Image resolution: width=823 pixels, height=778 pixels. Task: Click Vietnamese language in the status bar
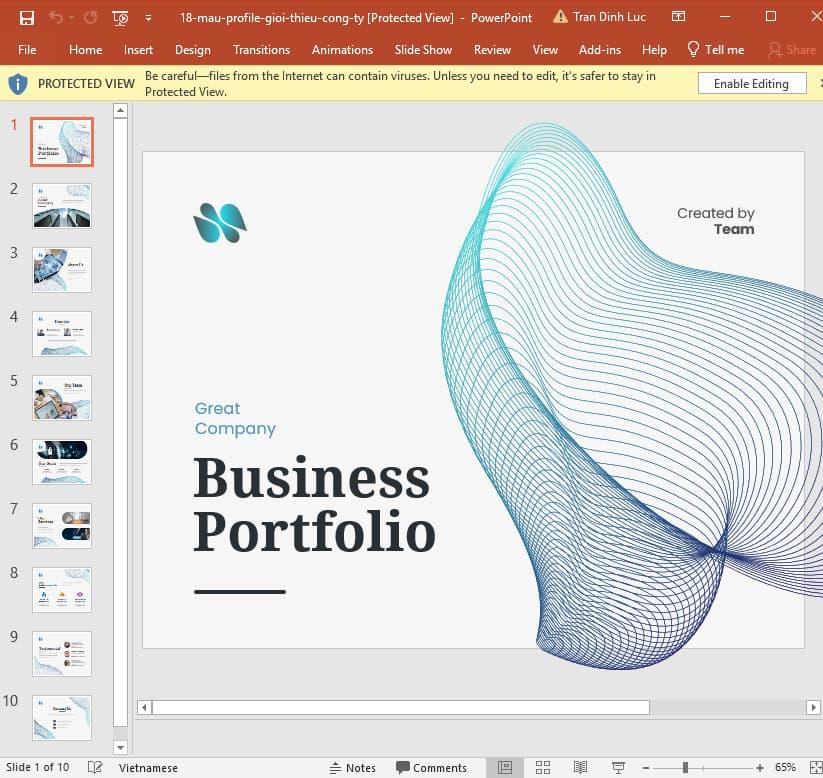click(x=148, y=767)
